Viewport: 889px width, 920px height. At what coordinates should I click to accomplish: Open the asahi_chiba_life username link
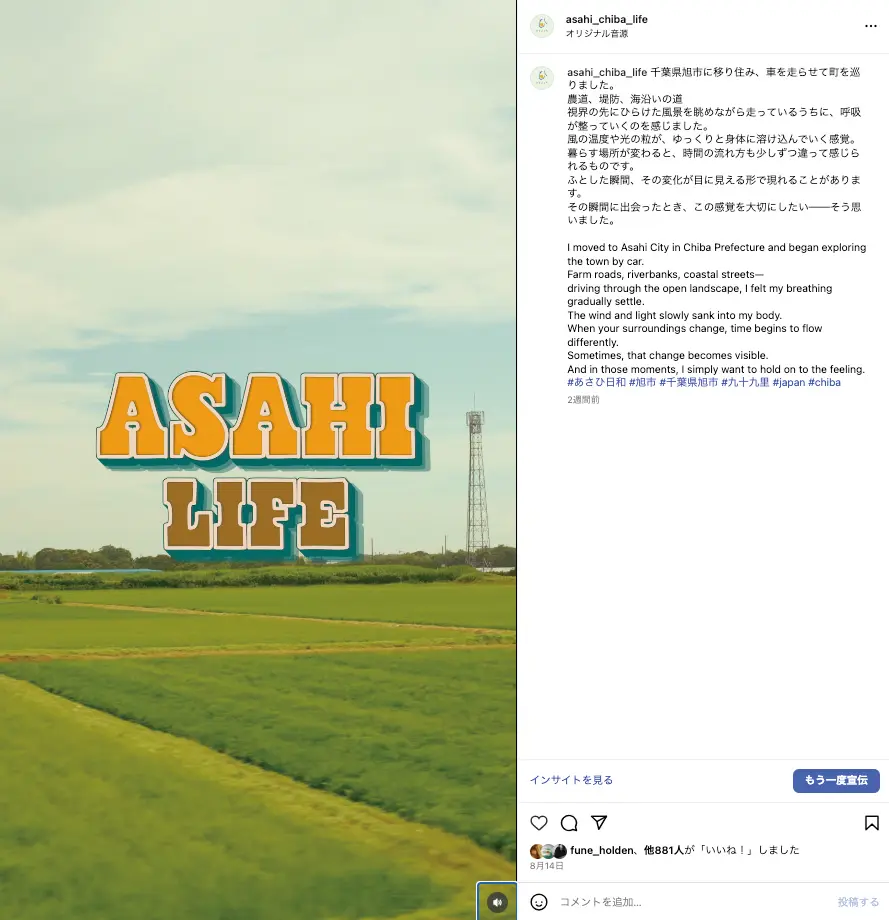606,18
